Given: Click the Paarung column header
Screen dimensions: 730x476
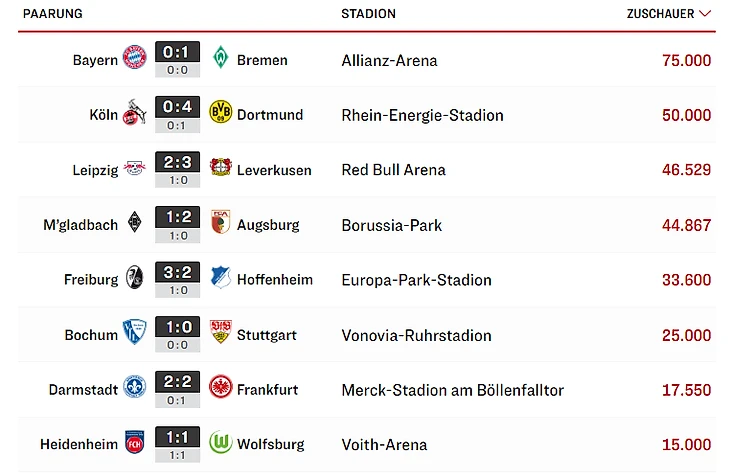Looking at the screenshot, I should (53, 14).
